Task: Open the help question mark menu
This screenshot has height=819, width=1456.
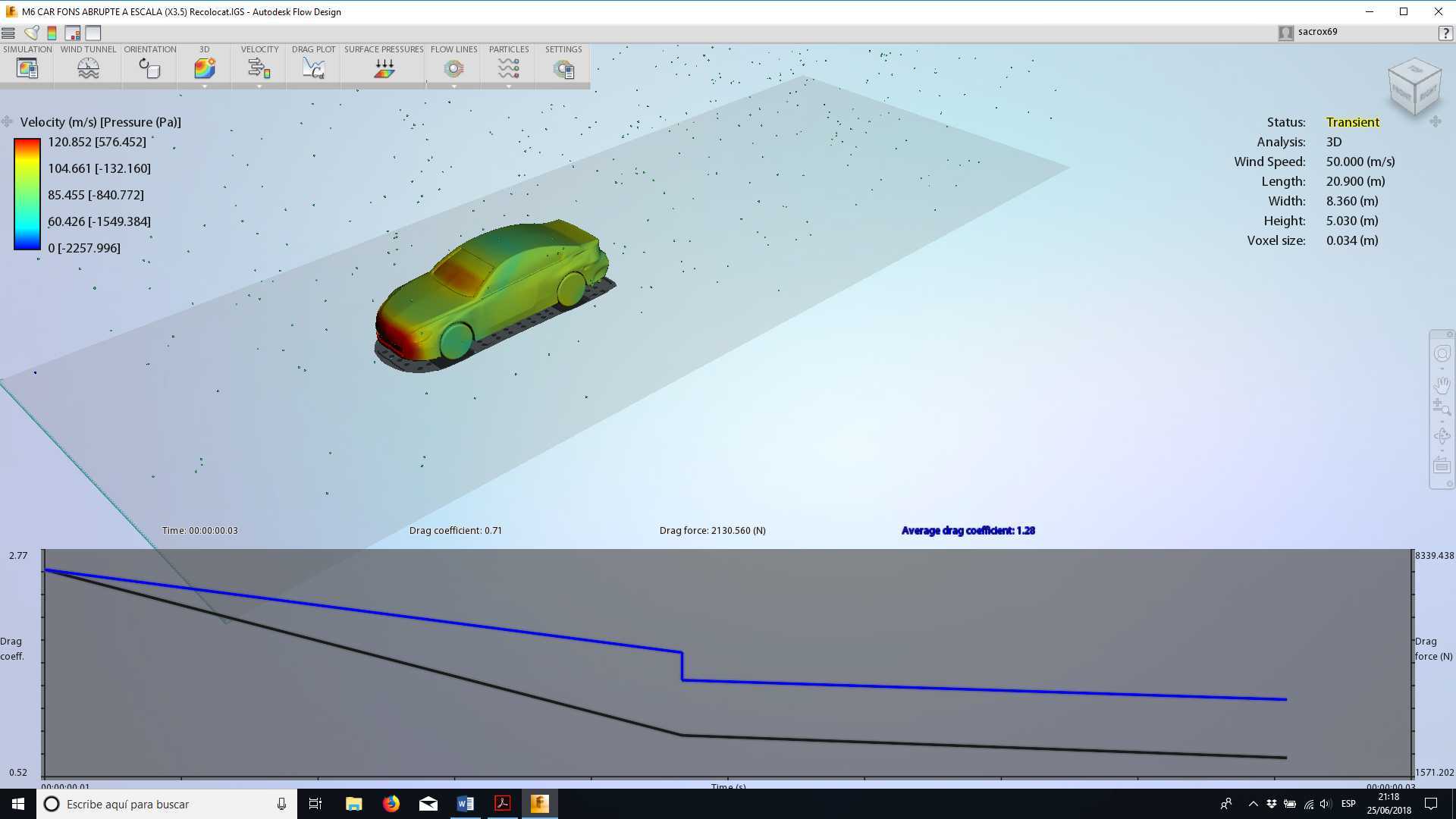Action: pyautogui.click(x=1445, y=33)
